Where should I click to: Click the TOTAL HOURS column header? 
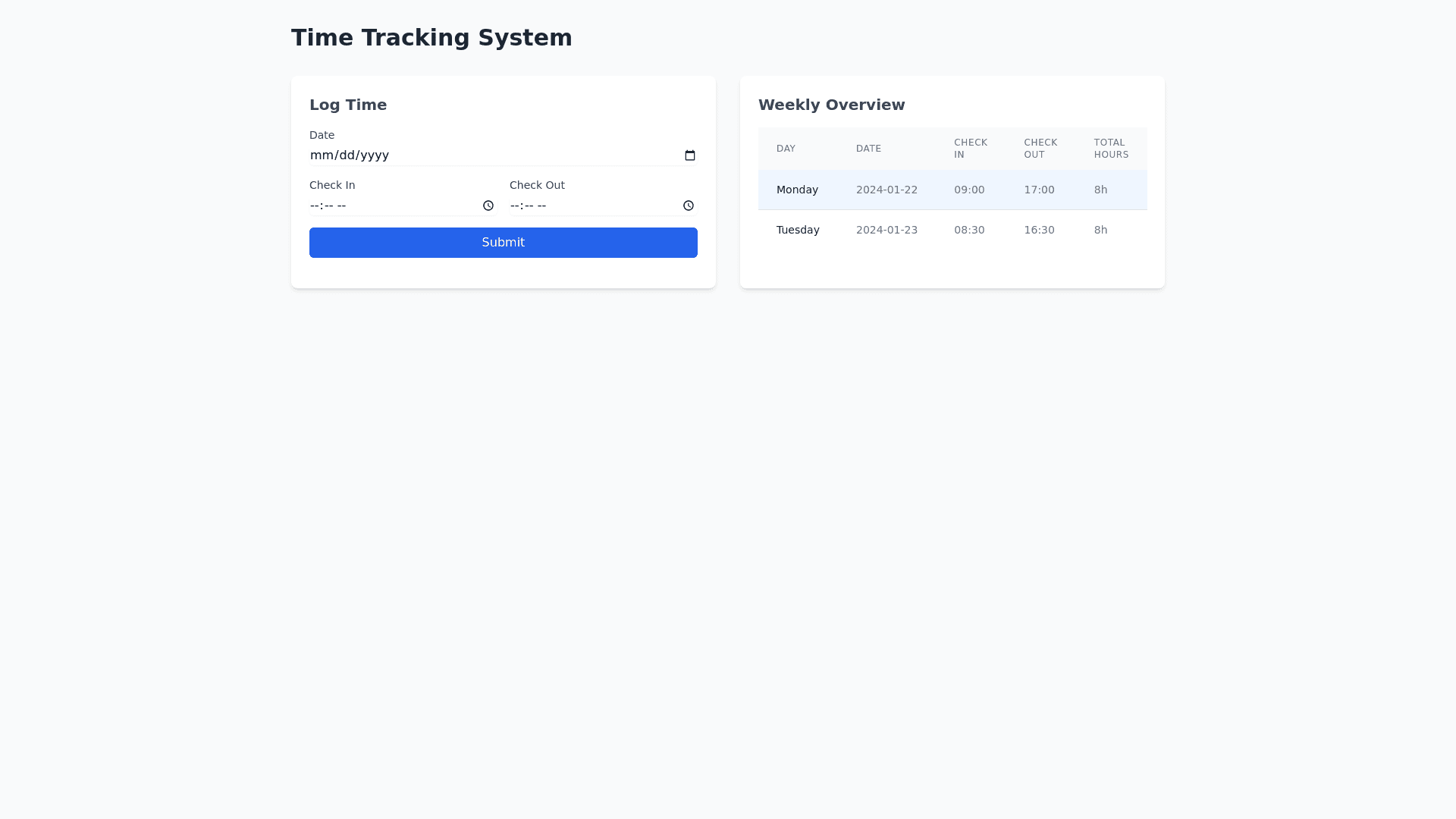[1111, 149]
